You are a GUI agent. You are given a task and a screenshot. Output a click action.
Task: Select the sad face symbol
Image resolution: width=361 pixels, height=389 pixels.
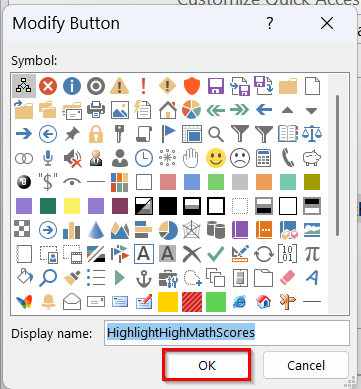coord(240,158)
